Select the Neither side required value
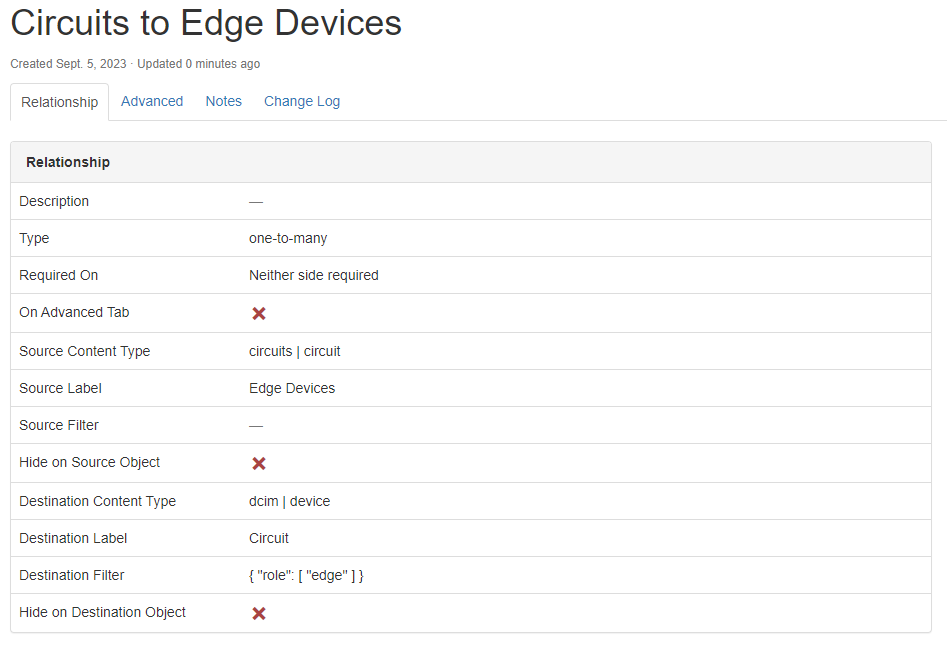 [x=314, y=275]
